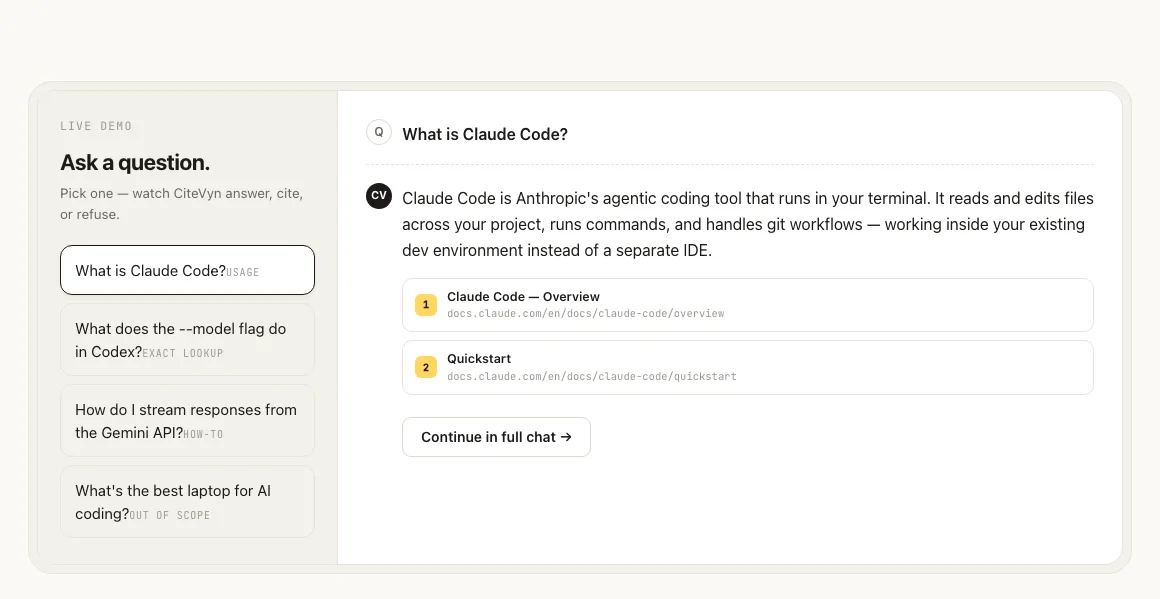Choose the 'stream responses from Gemini API' question
Screen dimensions: 1160x599
pos(187,421)
